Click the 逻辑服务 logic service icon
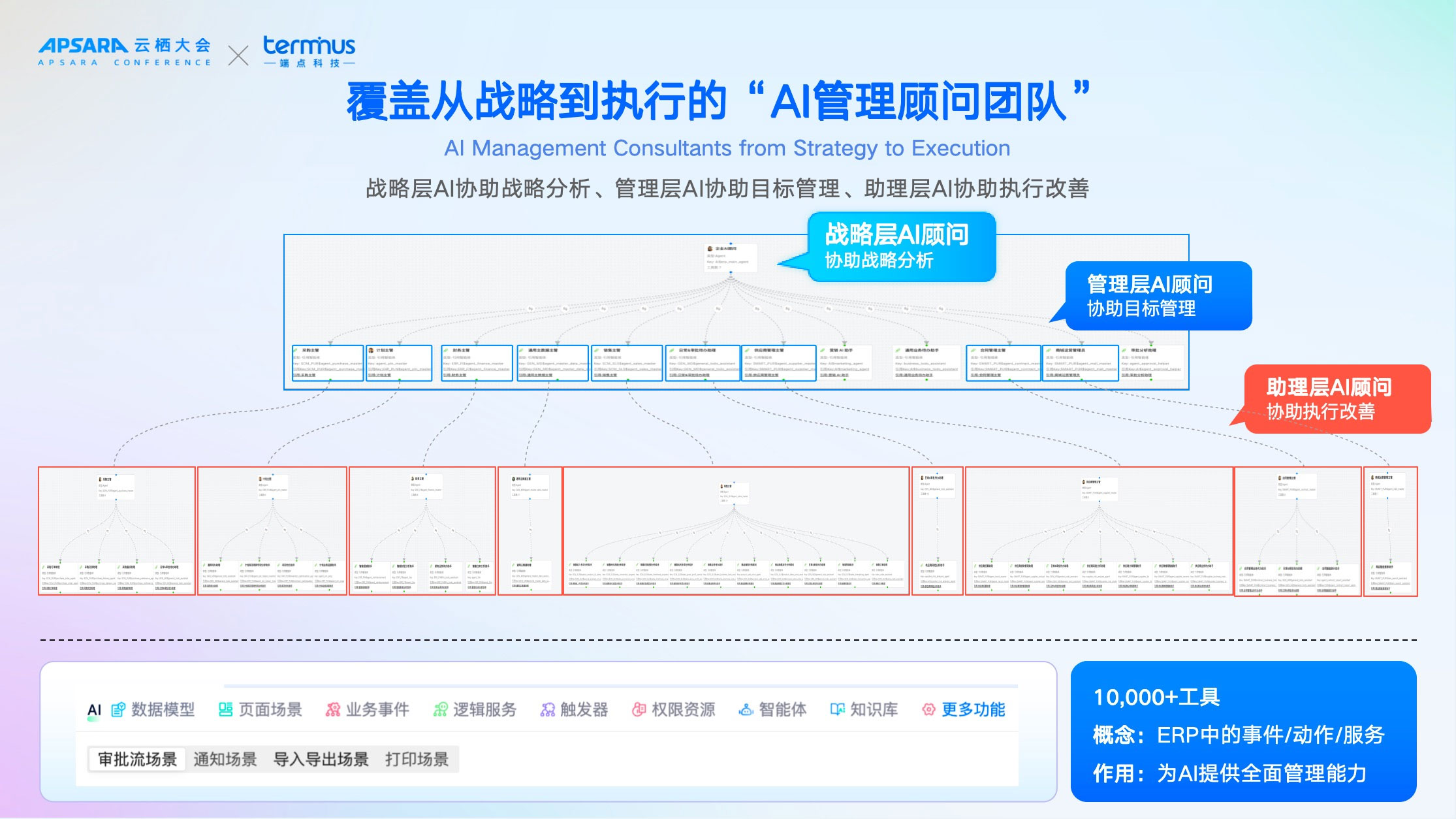 click(x=440, y=710)
